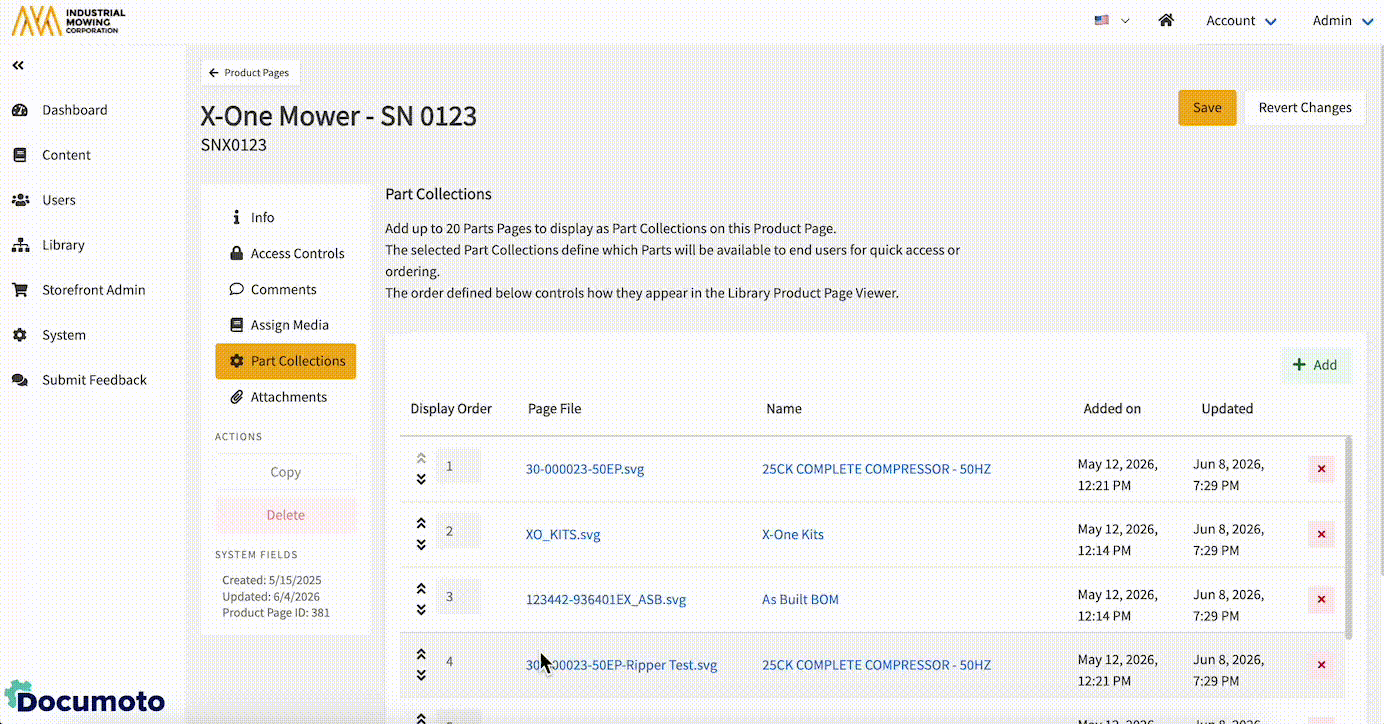1384x724 pixels.
Task: Click the Save button
Action: (1207, 108)
